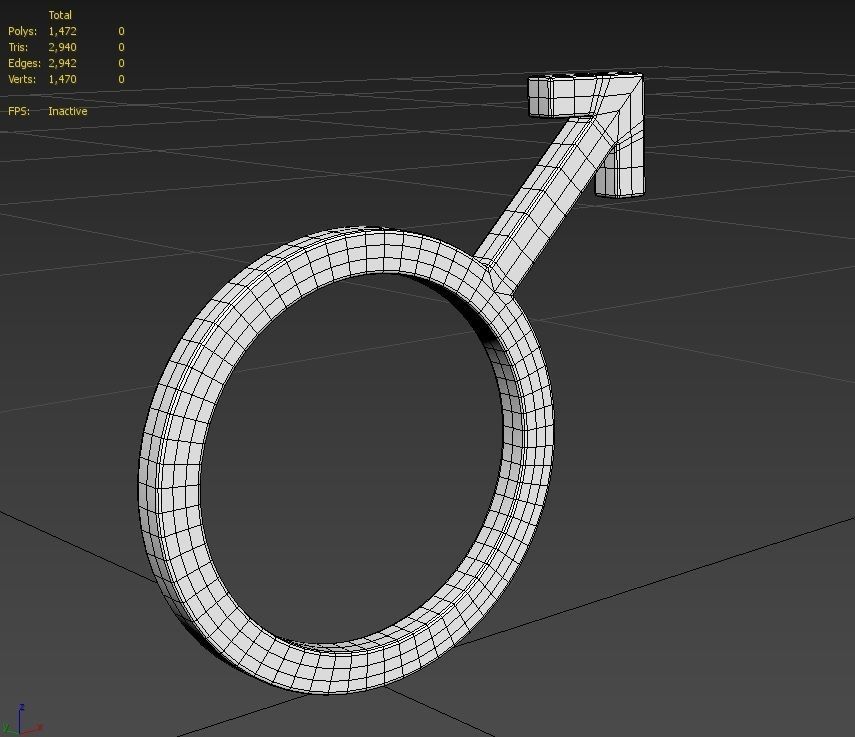Click the Polys: label in viewport statistics
Image resolution: width=855 pixels, height=737 pixels.
[x=22, y=31]
